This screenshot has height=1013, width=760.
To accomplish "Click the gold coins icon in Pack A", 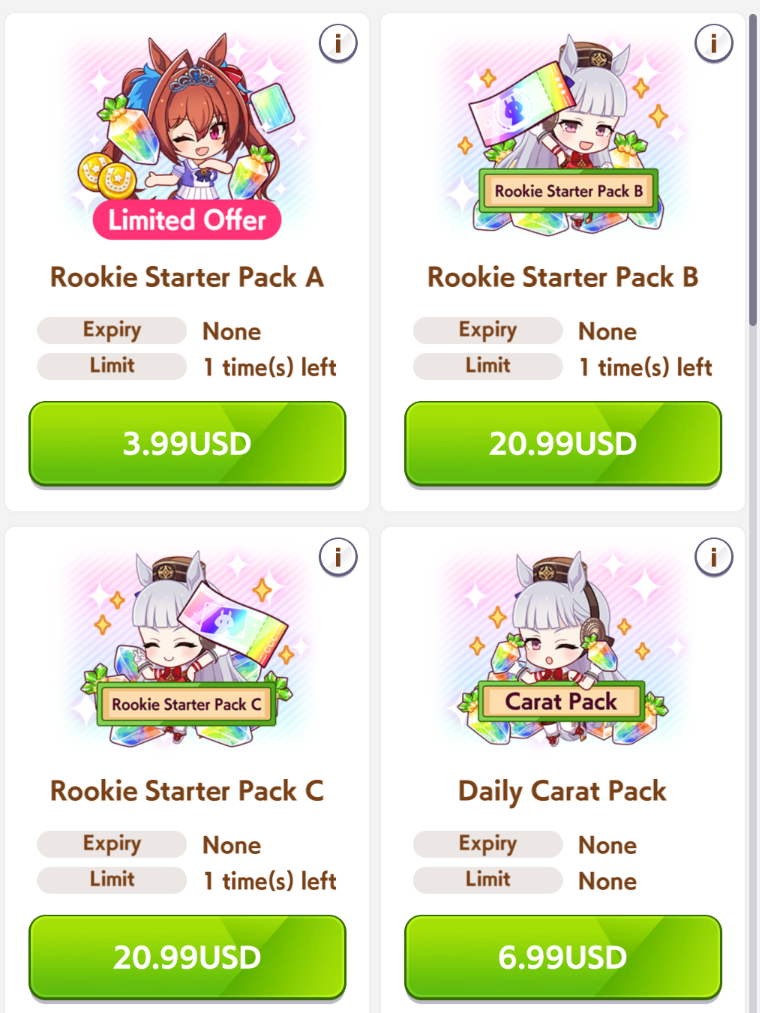I will coord(107,176).
